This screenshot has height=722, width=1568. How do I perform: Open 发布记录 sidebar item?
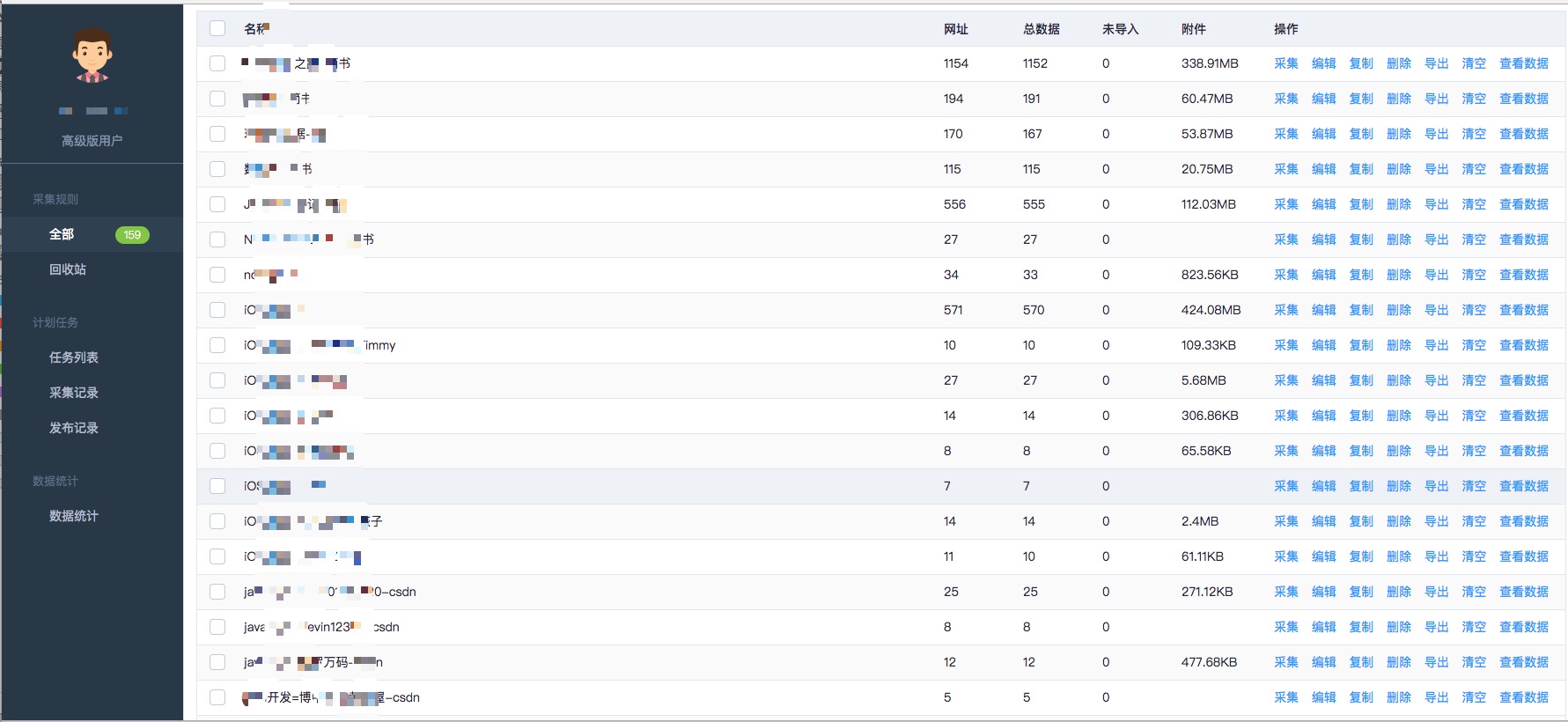(x=74, y=428)
